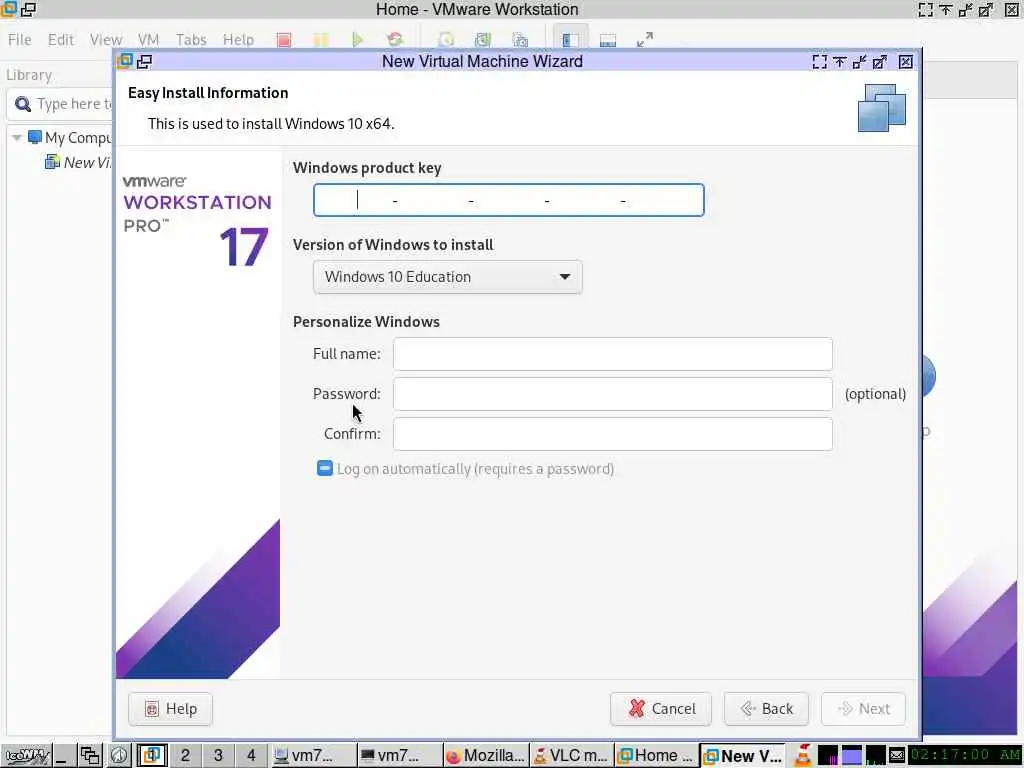Open the VM menu
The height and width of the screenshot is (768, 1024).
click(148, 40)
